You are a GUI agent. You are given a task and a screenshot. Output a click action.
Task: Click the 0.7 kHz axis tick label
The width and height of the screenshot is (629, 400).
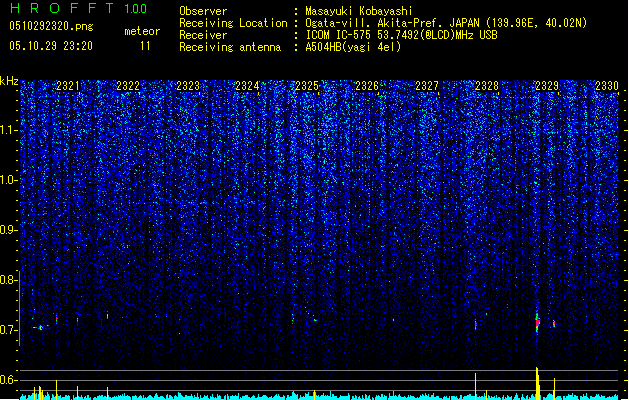pos(9,330)
